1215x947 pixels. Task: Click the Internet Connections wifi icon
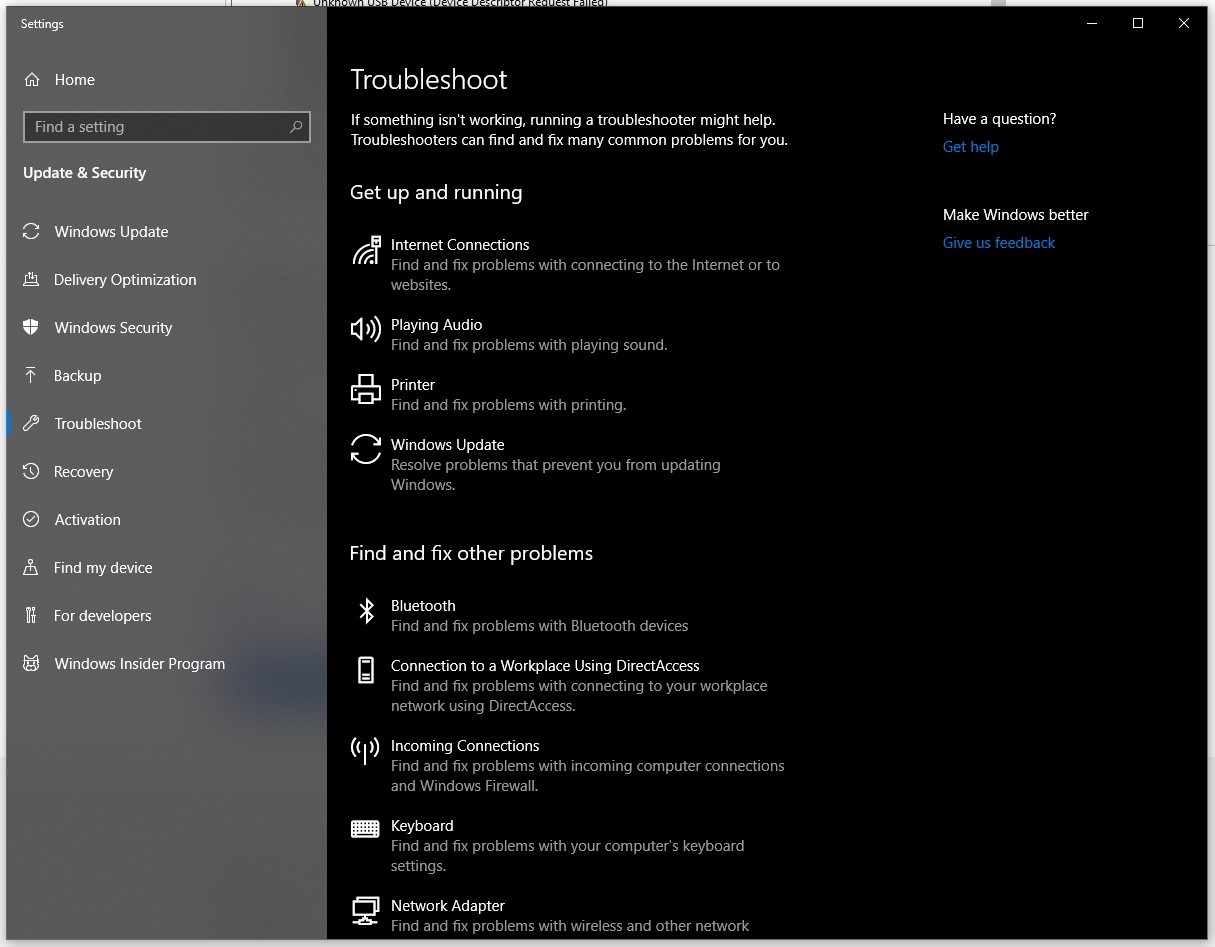click(366, 250)
